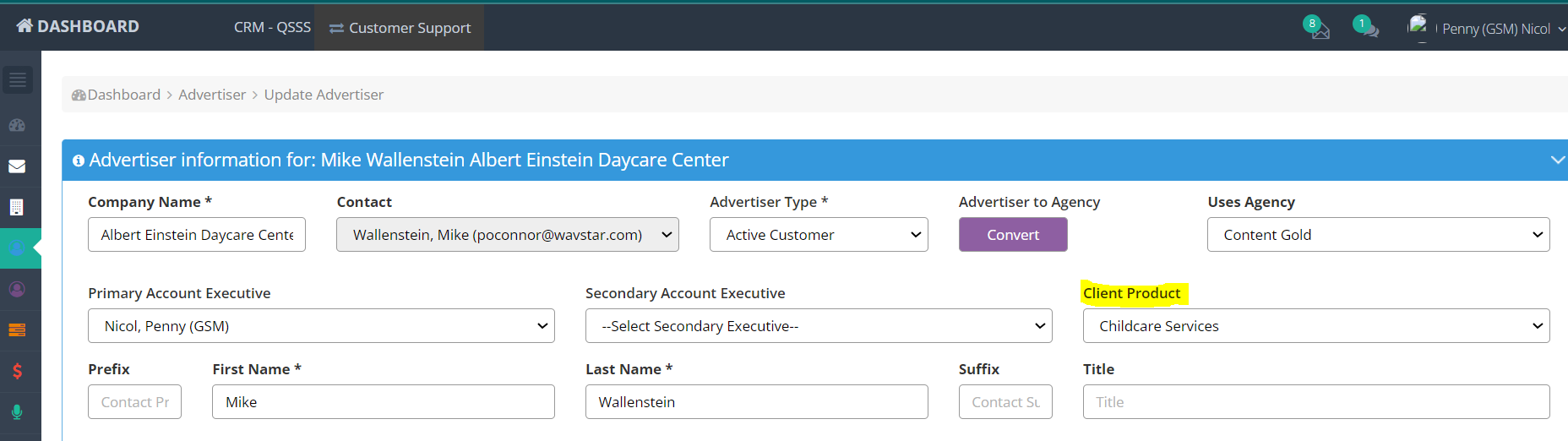Go to Advertiser breadcrumb link

click(212, 95)
